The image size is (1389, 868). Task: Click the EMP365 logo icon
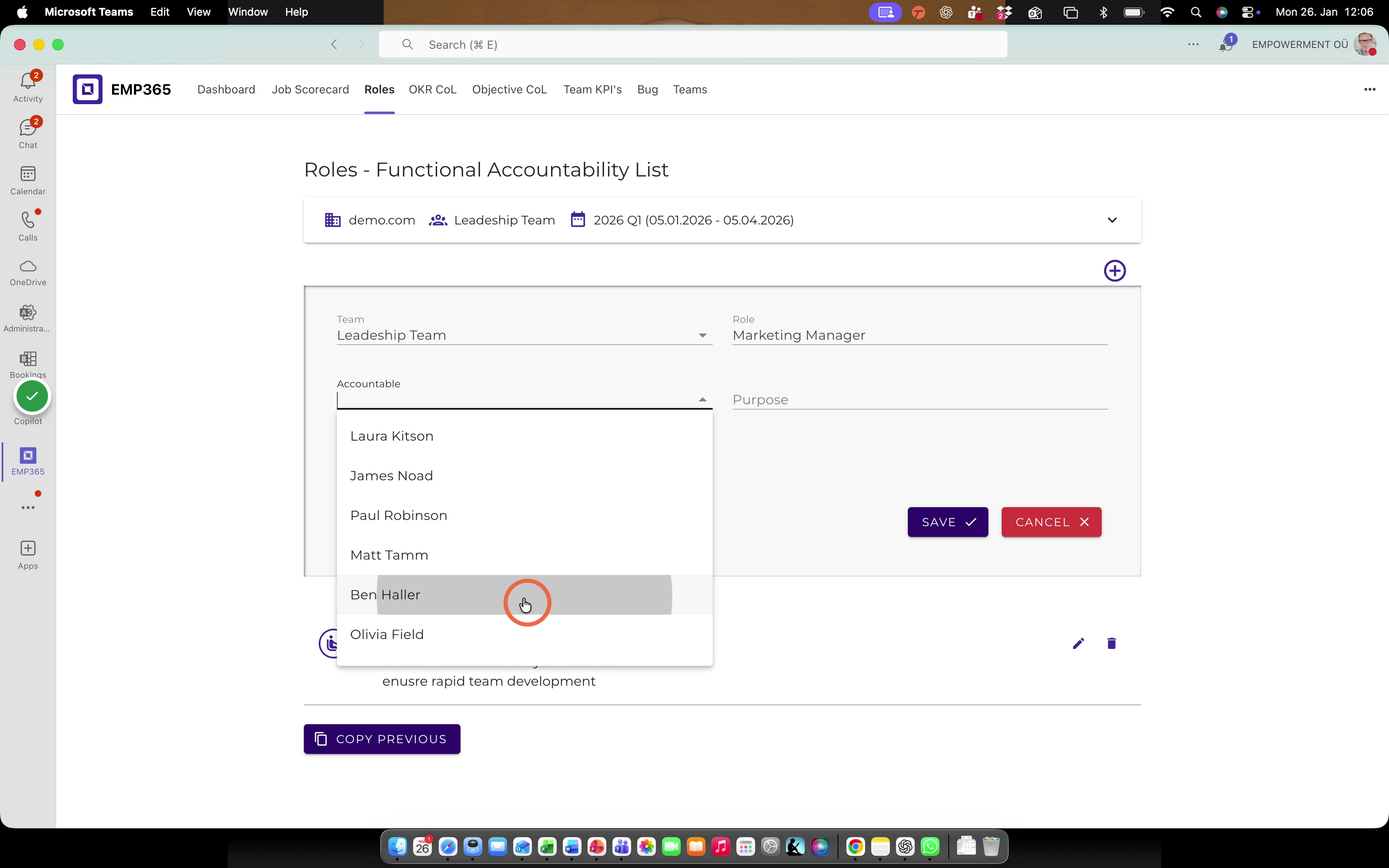(x=87, y=89)
